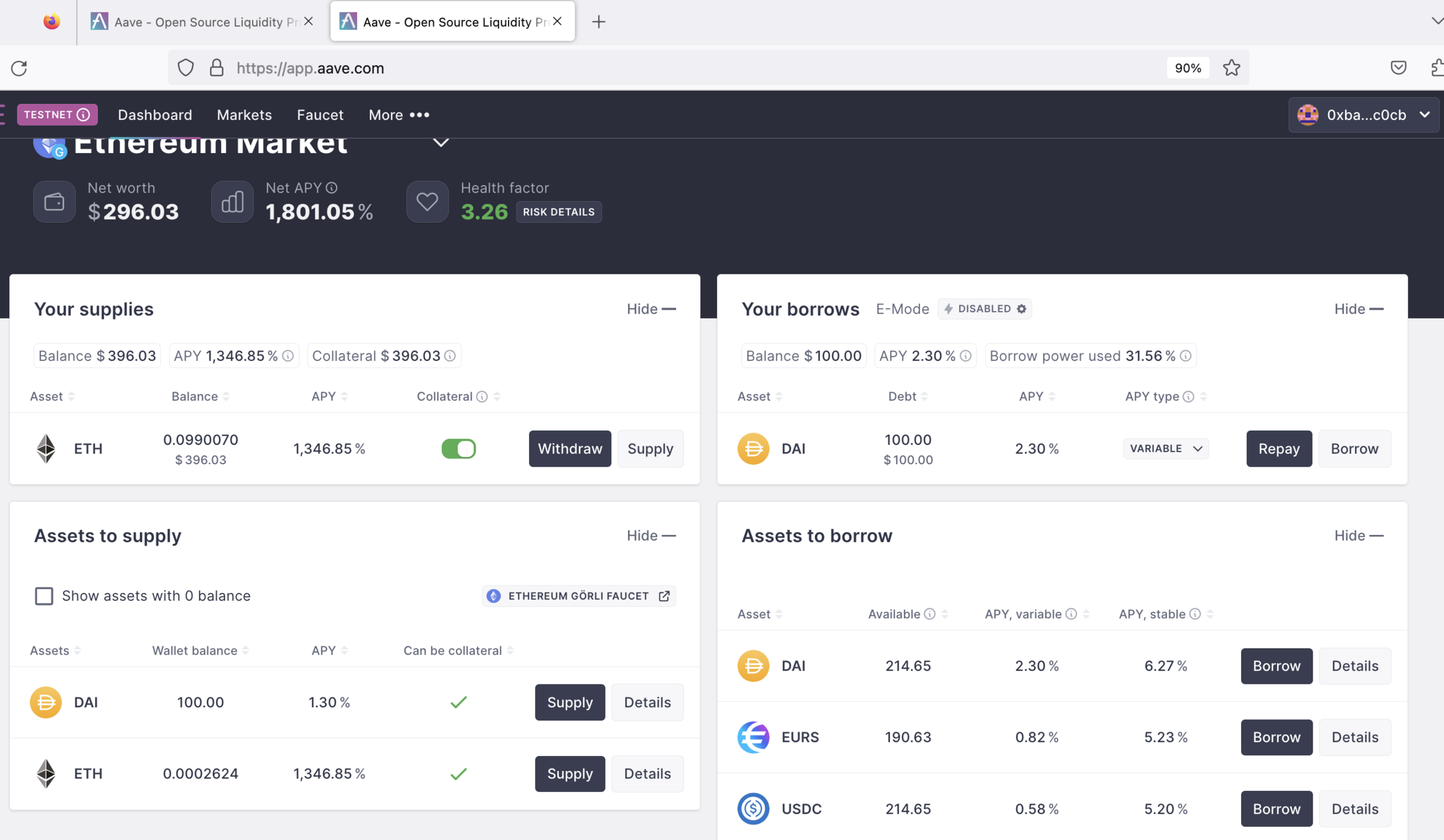The height and width of the screenshot is (840, 1444).
Task: Open the Ethereum Görli Faucet link
Action: pos(579,596)
